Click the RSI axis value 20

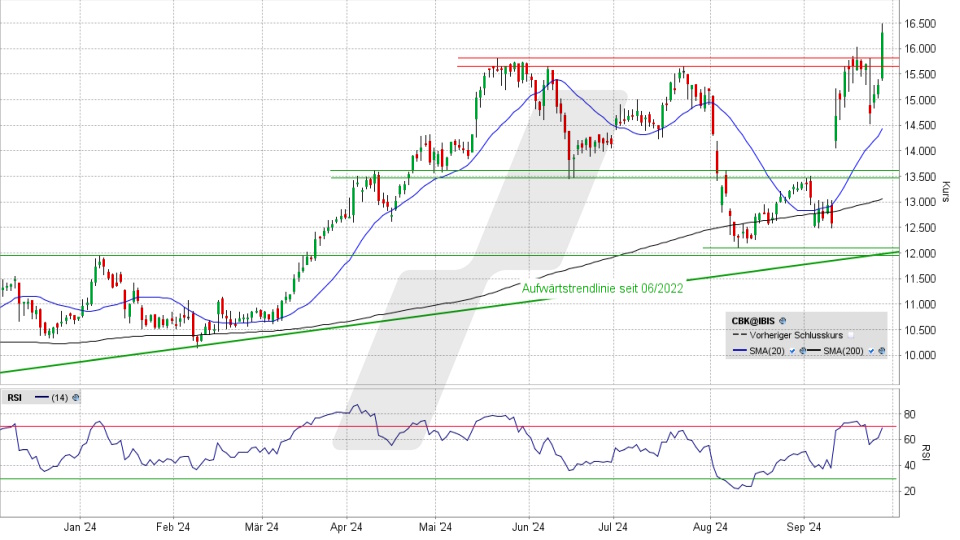click(x=910, y=492)
